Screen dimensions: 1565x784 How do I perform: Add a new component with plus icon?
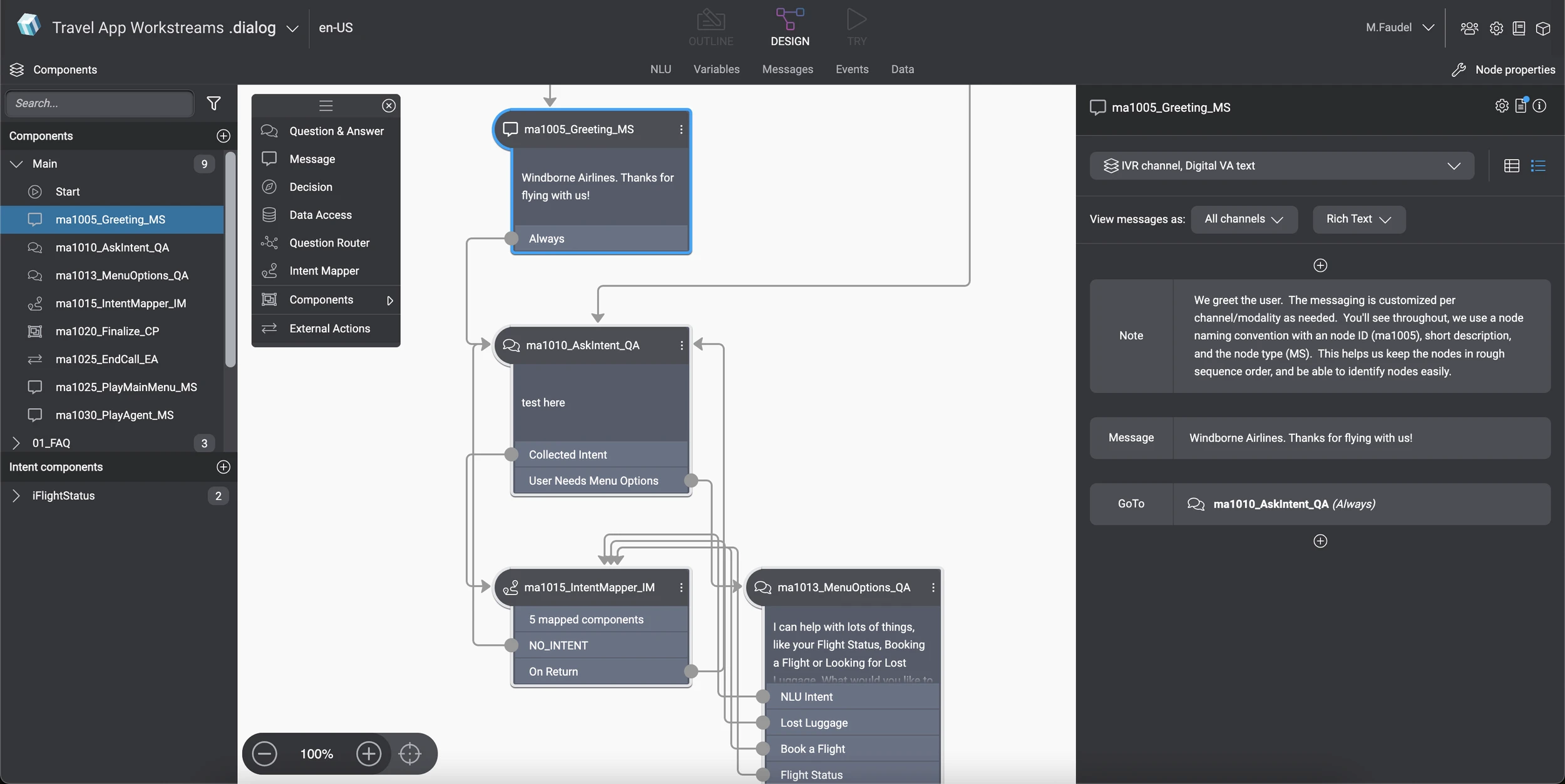(x=223, y=136)
